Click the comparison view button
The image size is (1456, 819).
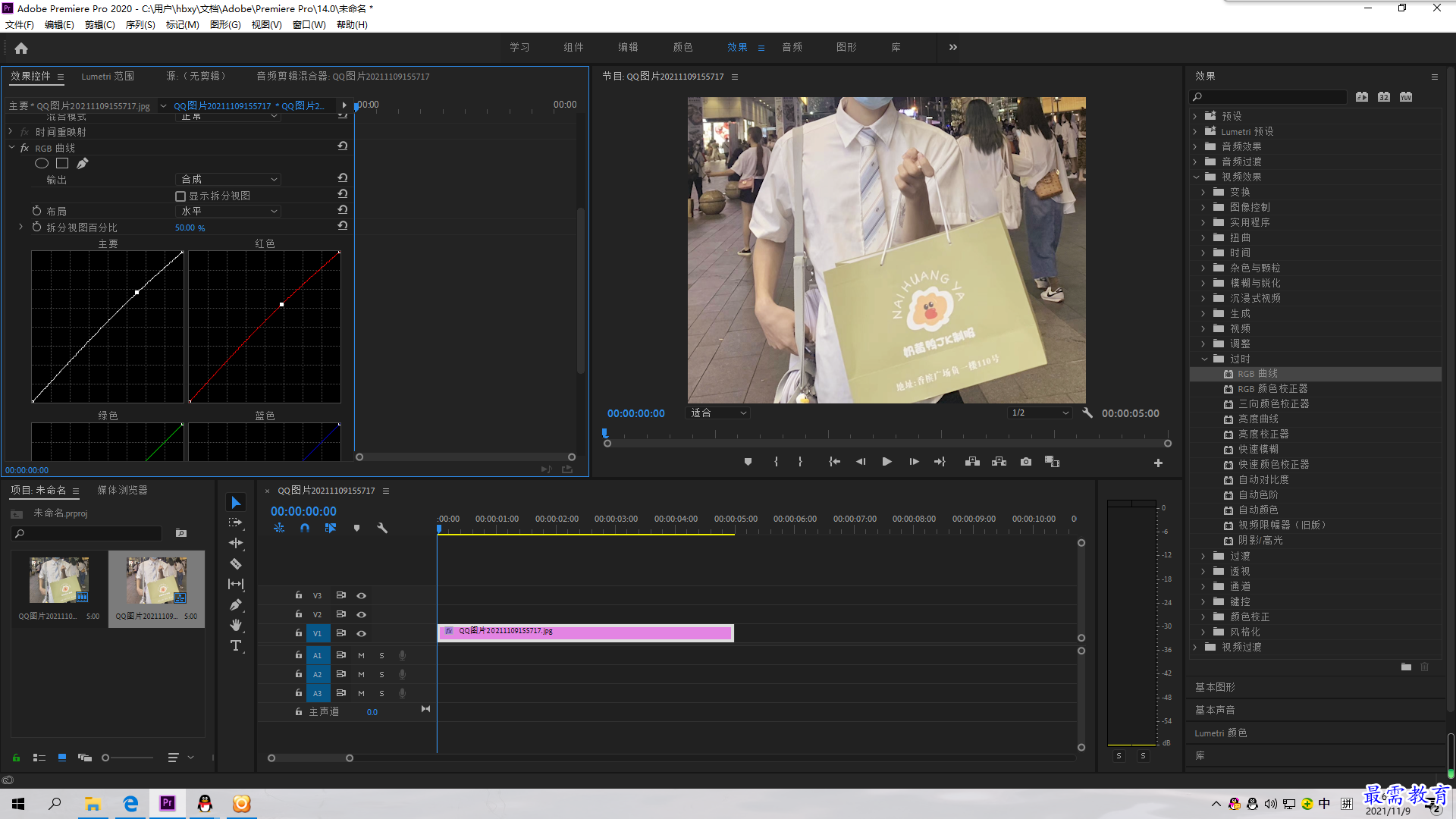pos(1052,462)
